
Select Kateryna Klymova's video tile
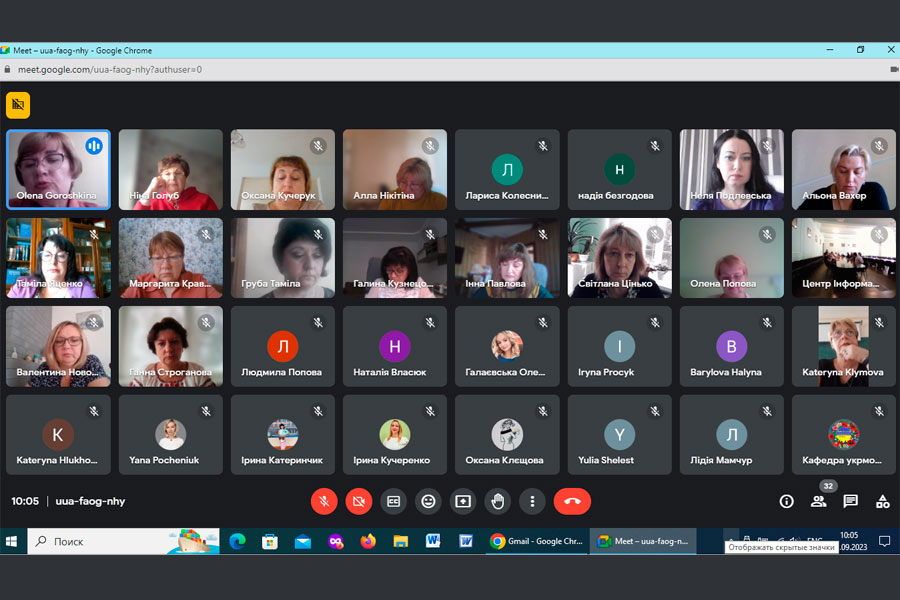pos(844,346)
